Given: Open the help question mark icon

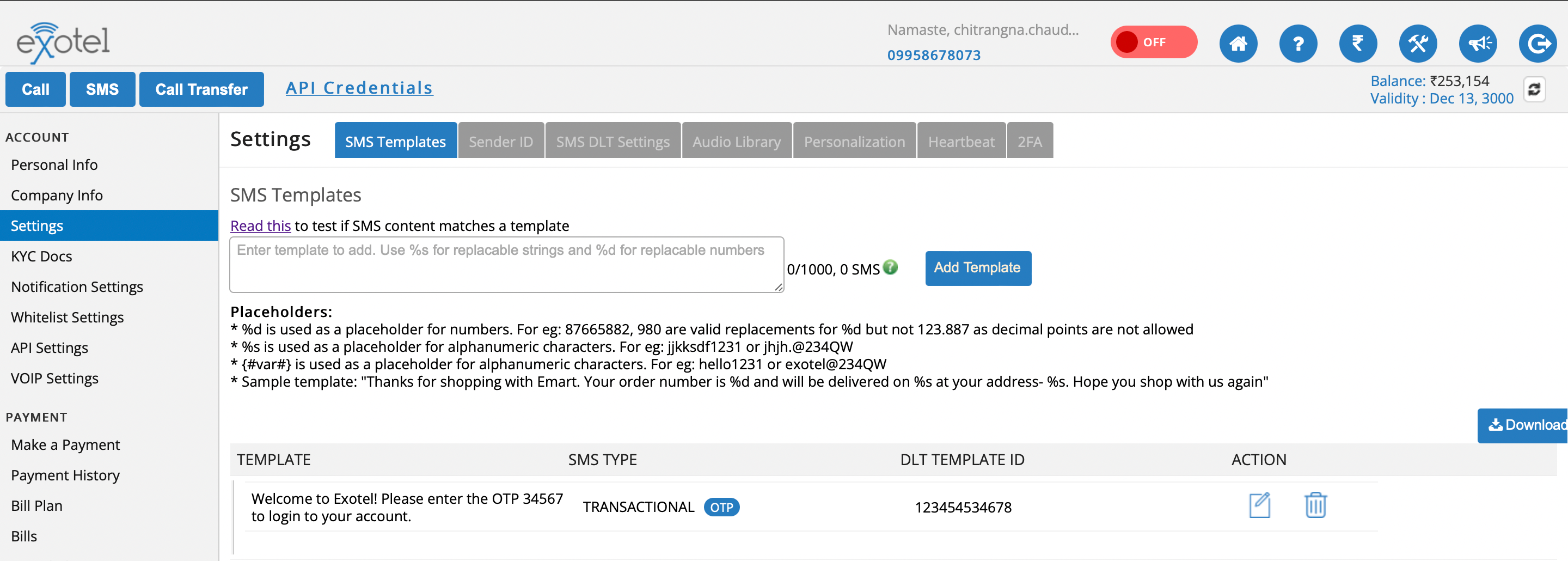Looking at the screenshot, I should (x=1298, y=43).
